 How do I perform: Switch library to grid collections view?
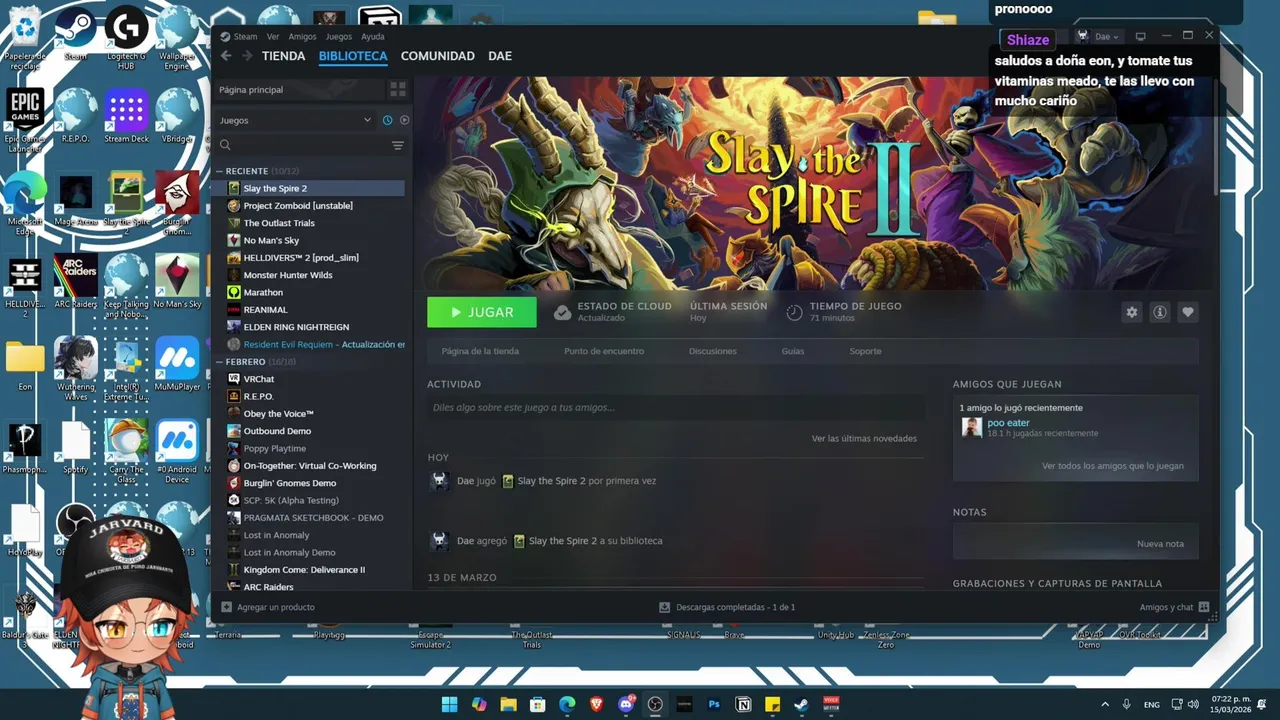tap(398, 89)
